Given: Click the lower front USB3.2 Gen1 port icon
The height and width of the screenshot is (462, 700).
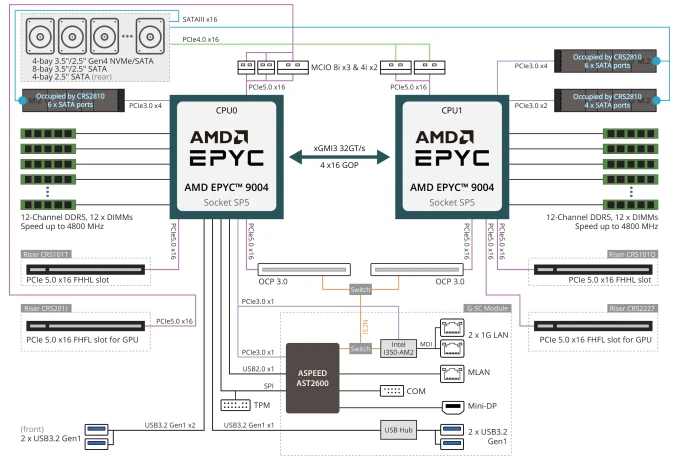Looking at the screenshot, I should click(96, 443).
